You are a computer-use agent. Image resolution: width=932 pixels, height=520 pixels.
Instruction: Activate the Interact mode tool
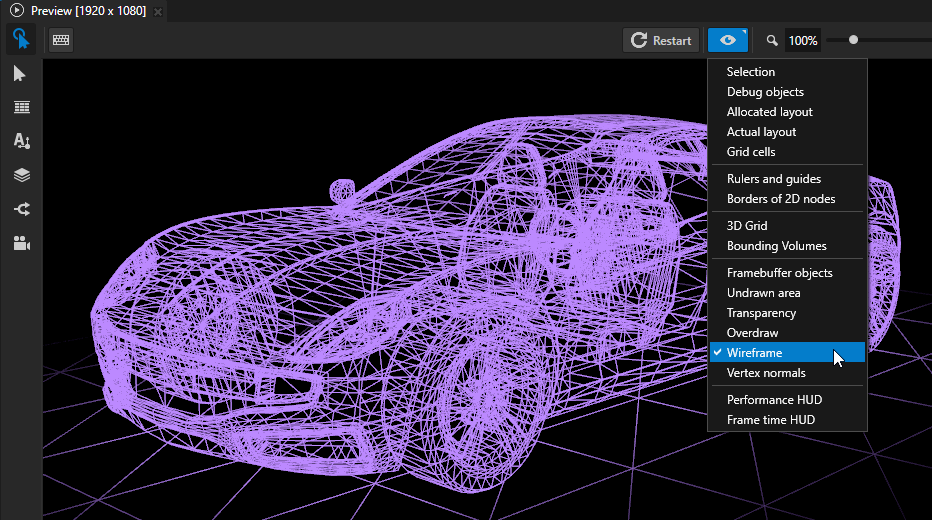[x=21, y=40]
